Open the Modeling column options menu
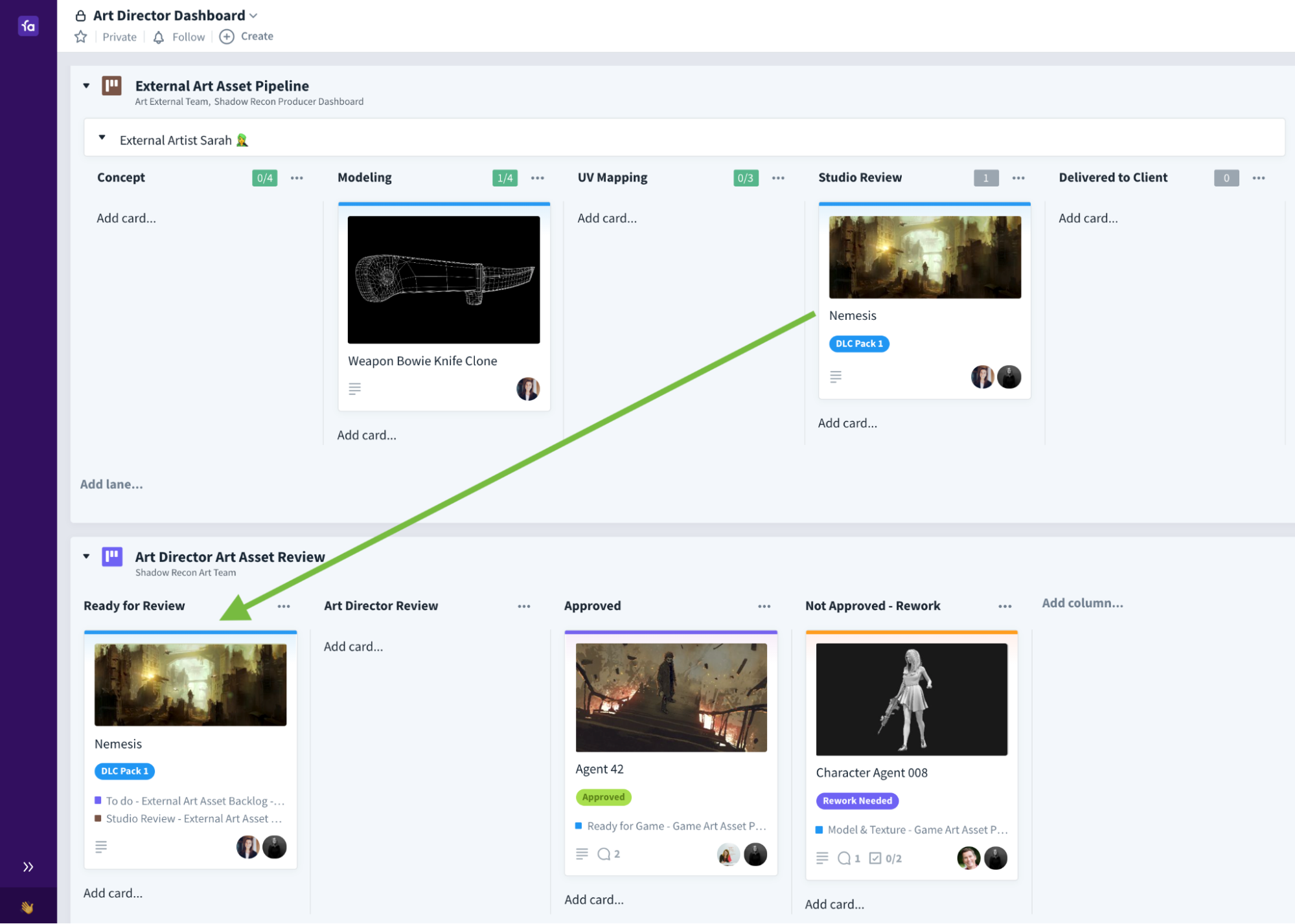Screen dimensions: 1295x924 tap(537, 177)
